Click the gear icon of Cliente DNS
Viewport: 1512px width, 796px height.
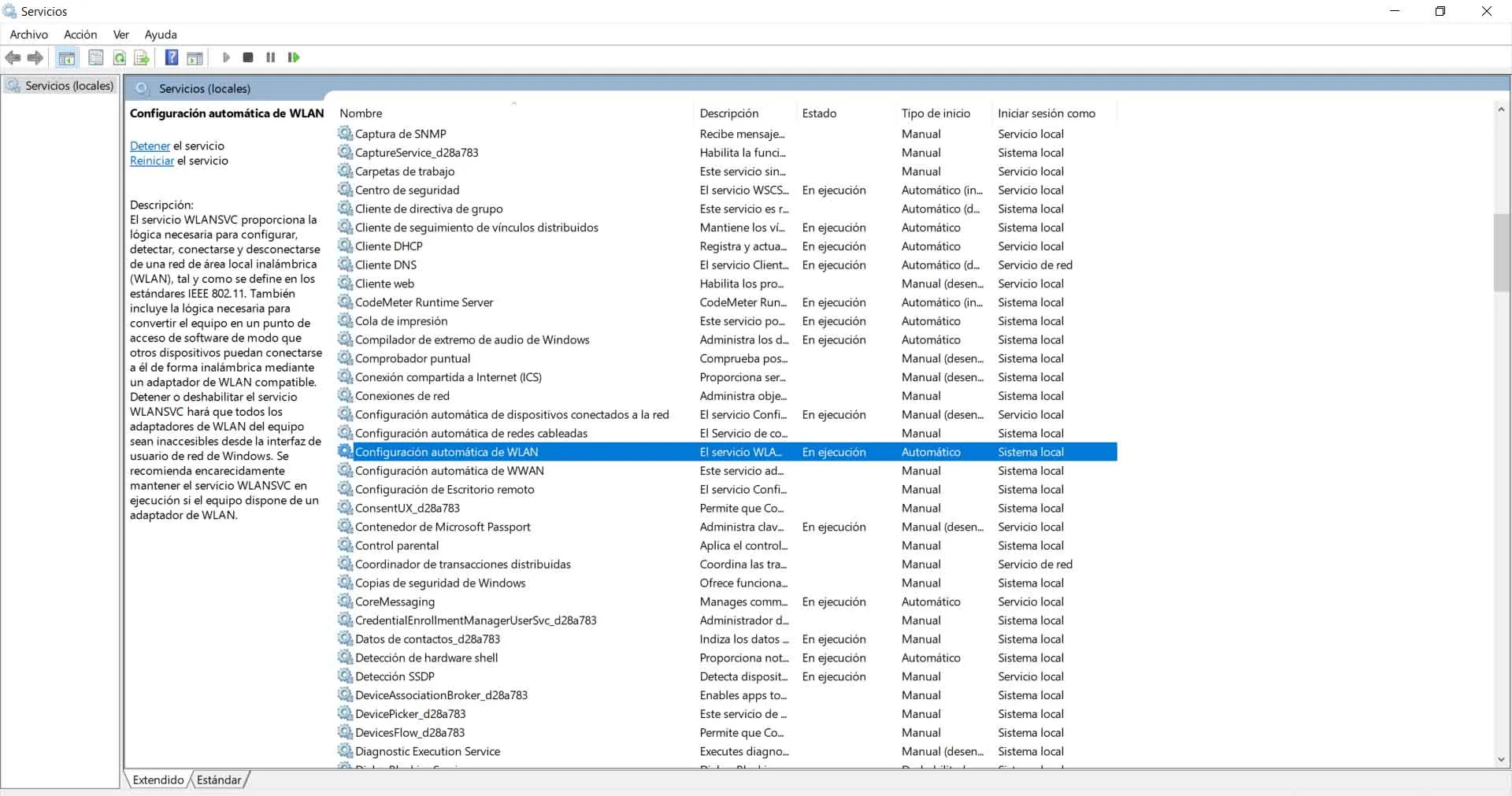click(x=345, y=265)
